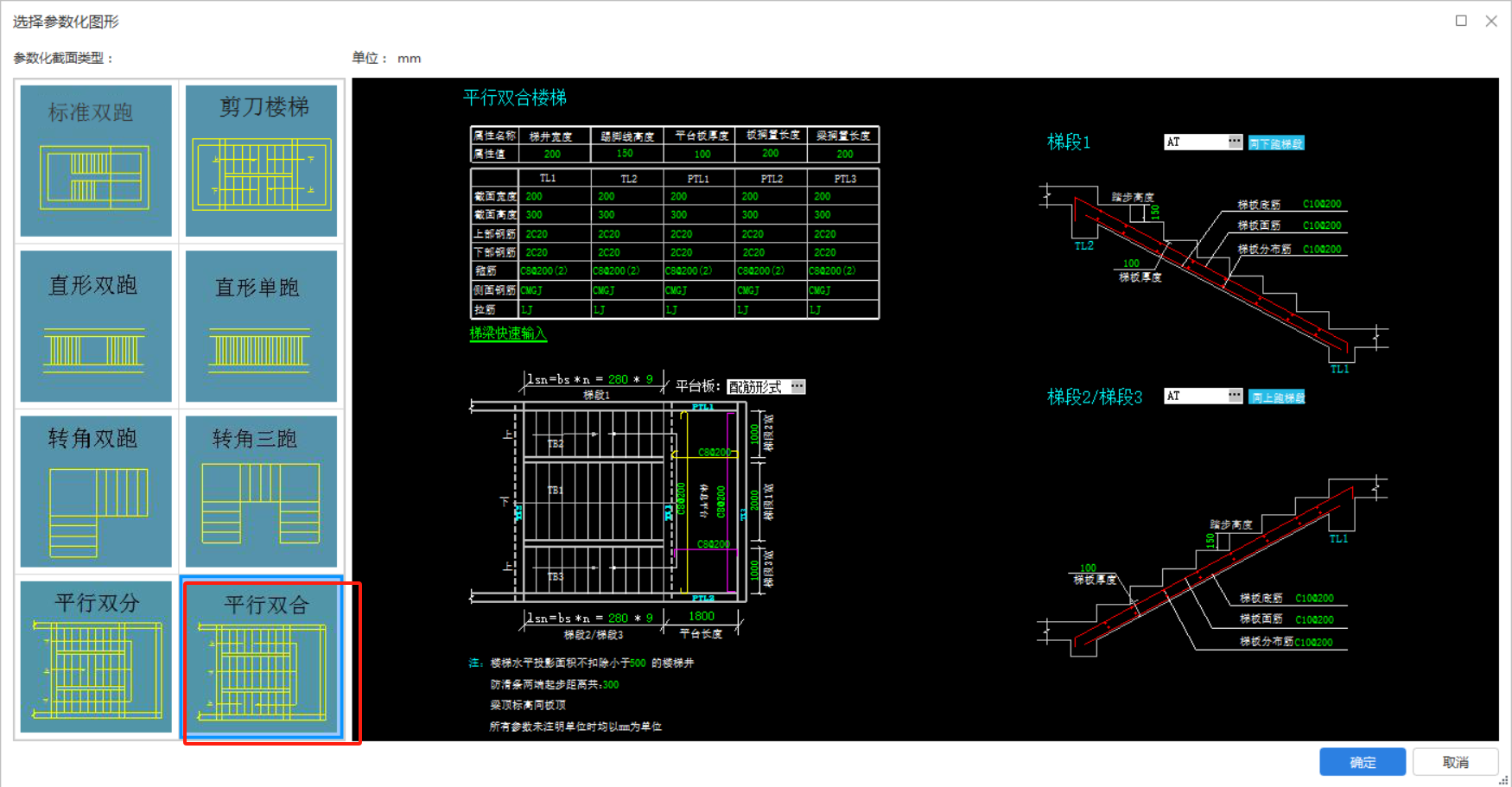Confirm with the 确定 button
Image resolution: width=1512 pixels, height=787 pixels.
pos(1363,762)
